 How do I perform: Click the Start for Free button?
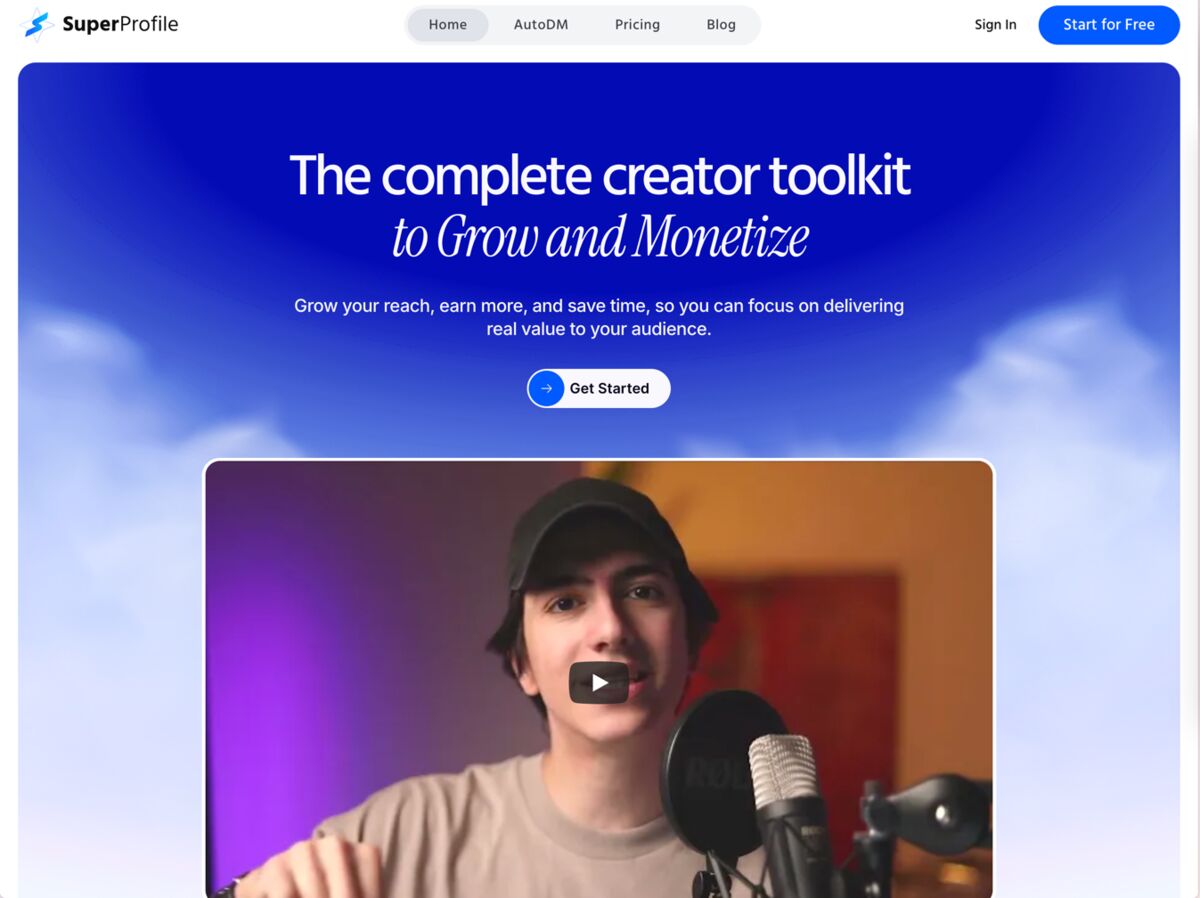tap(1109, 25)
